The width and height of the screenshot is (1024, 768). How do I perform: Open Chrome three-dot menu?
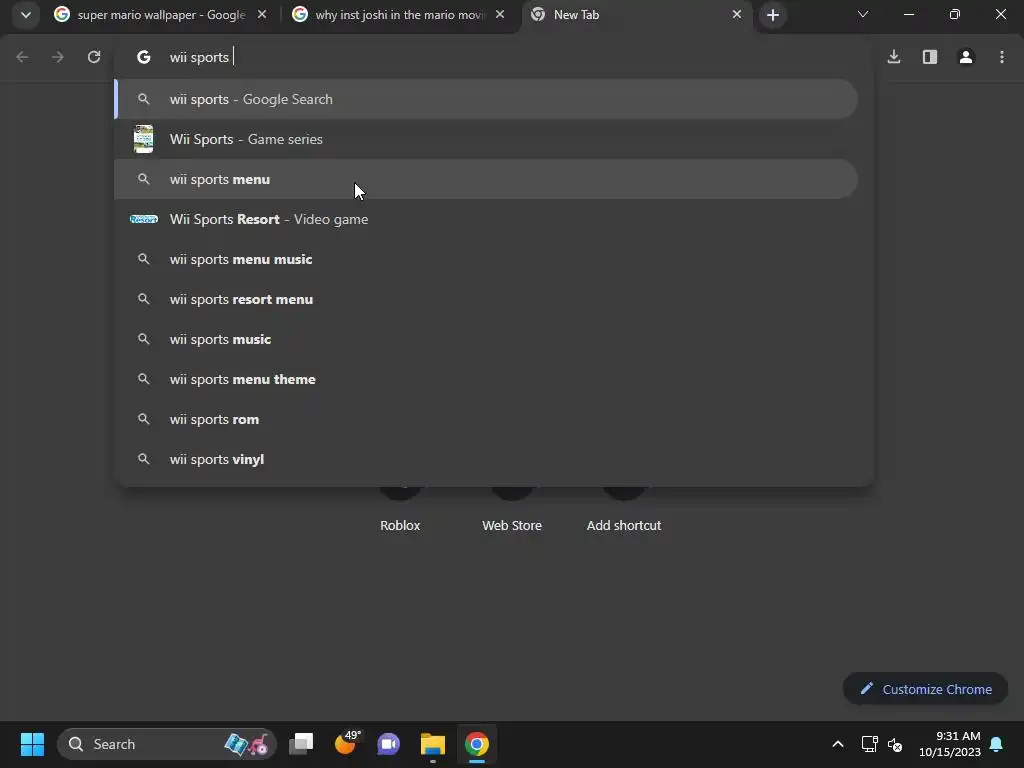(1002, 57)
